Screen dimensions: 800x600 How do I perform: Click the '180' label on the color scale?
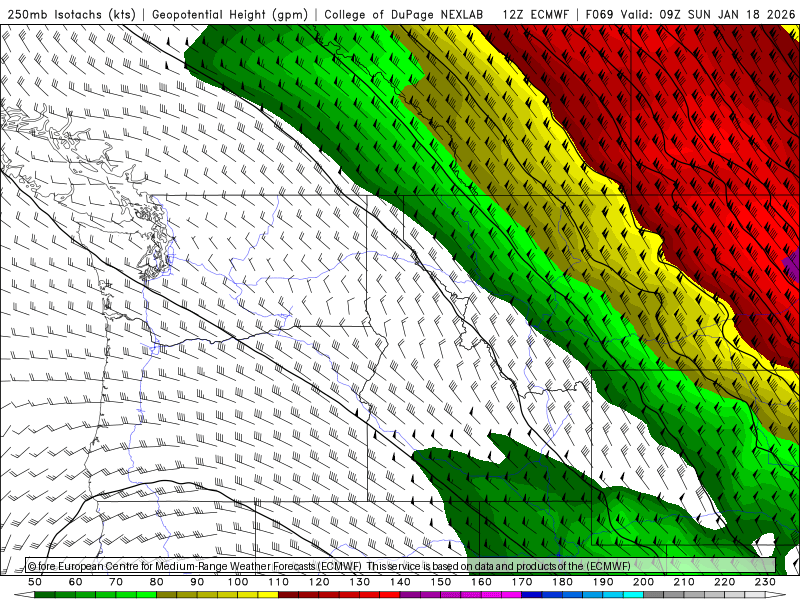[x=562, y=582]
